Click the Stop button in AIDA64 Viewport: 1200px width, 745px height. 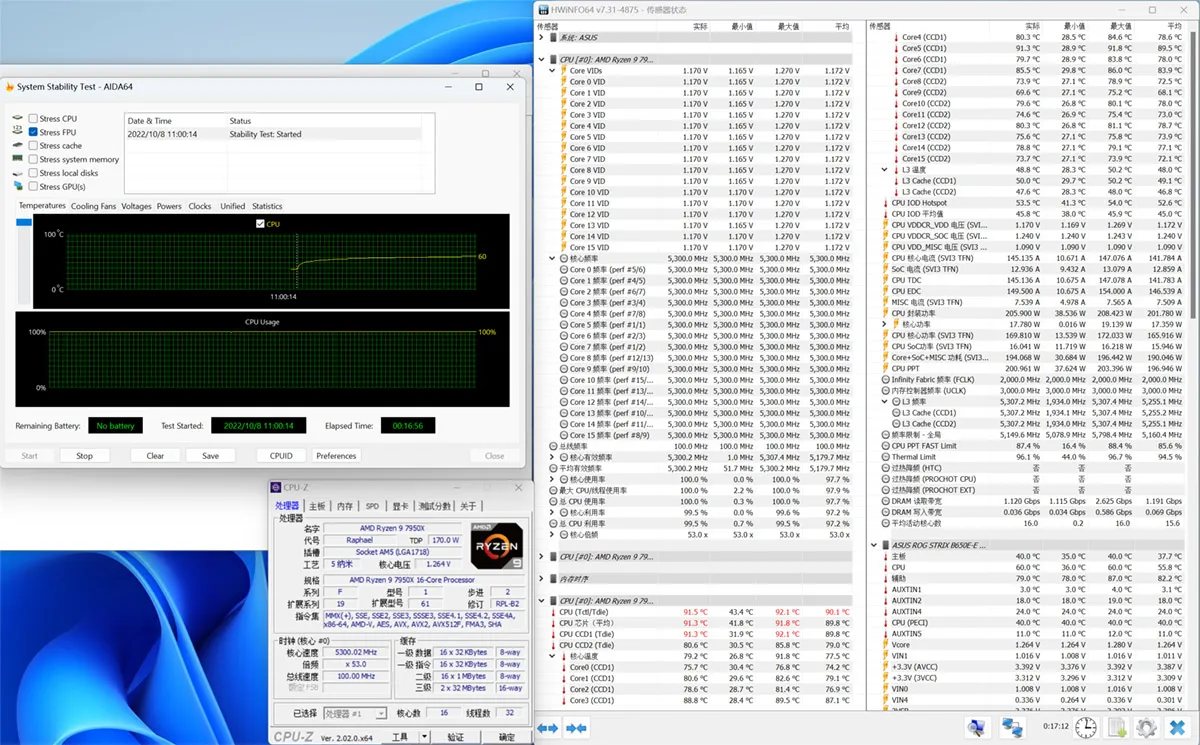(x=84, y=456)
